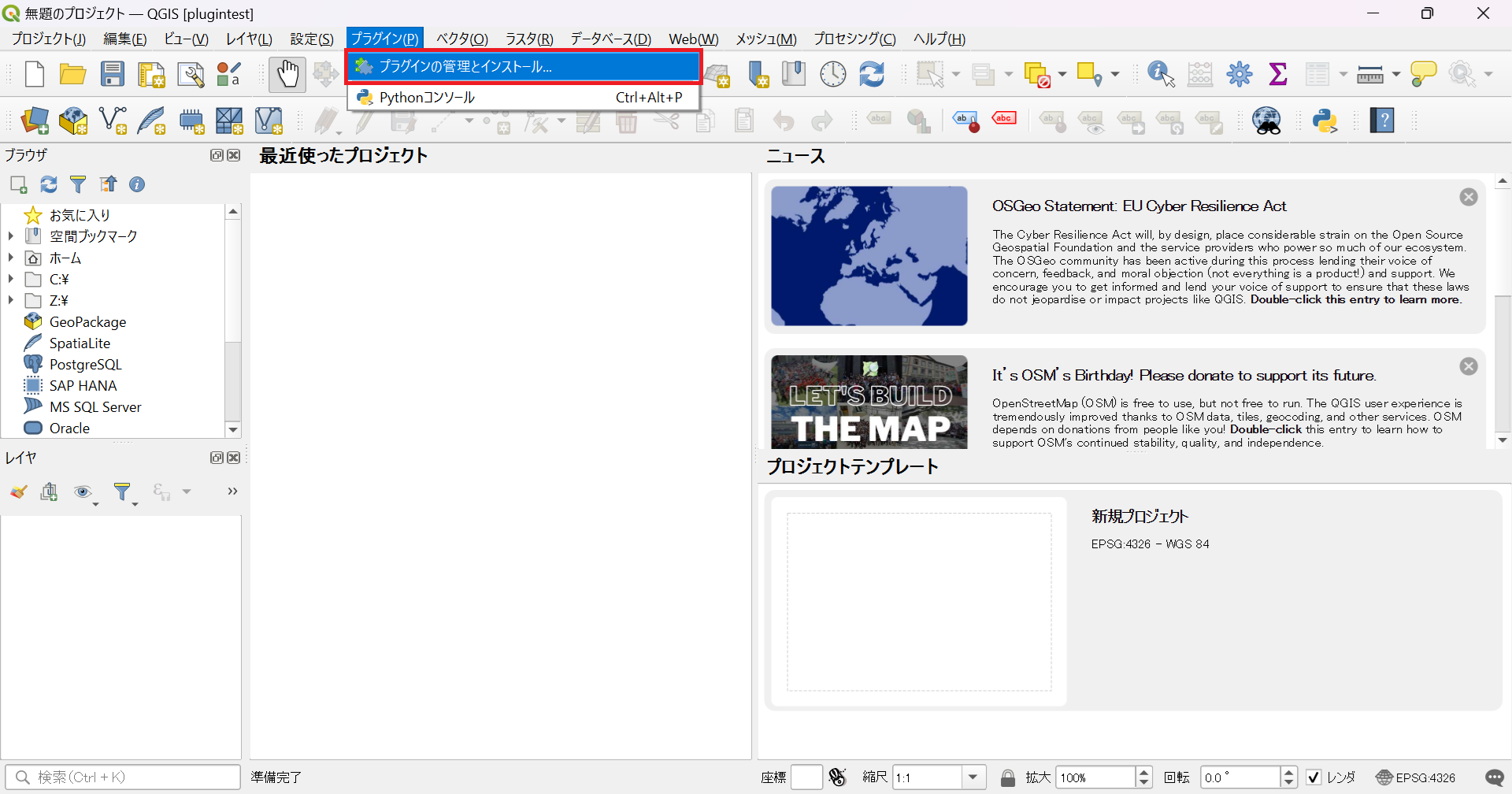Open the processing toolbox gear icon
This screenshot has height=794, width=1512.
pyautogui.click(x=1240, y=74)
